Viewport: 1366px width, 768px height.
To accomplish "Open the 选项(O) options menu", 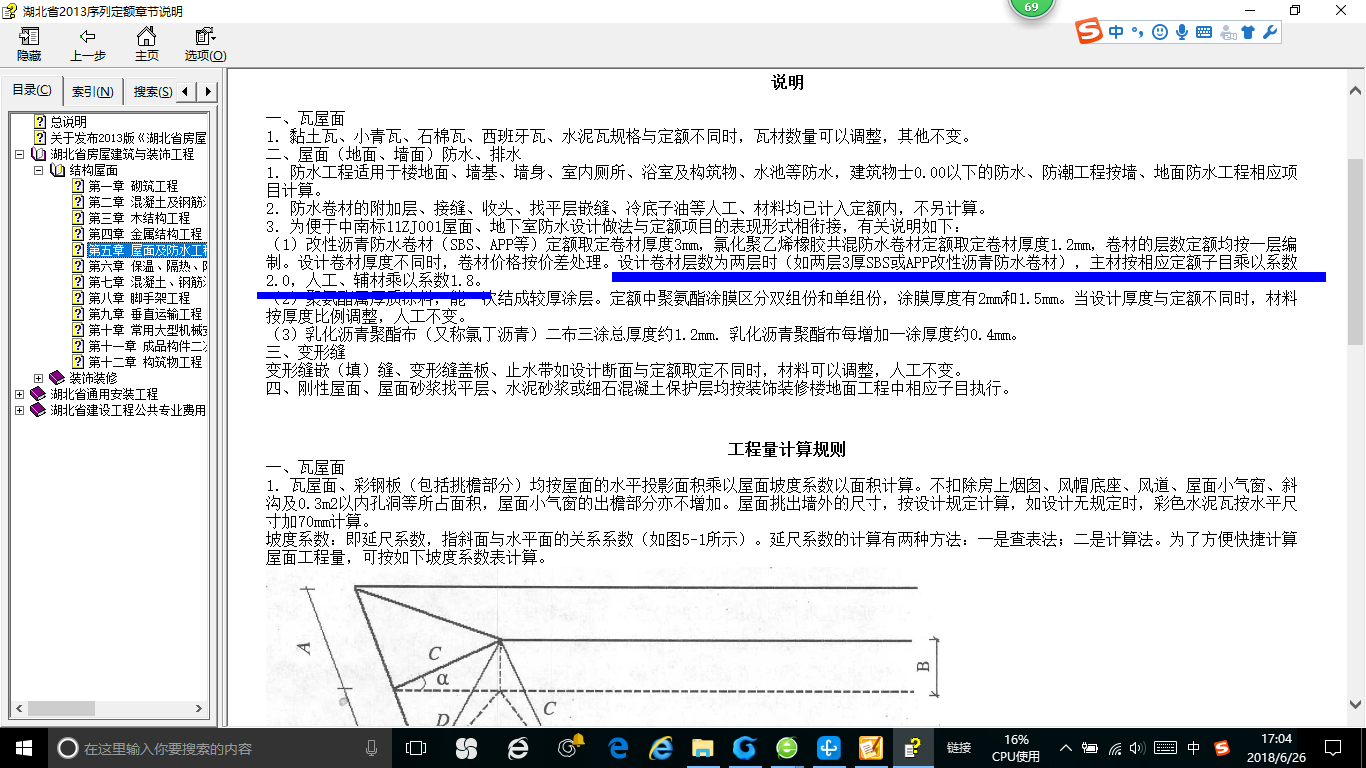I will [205, 45].
